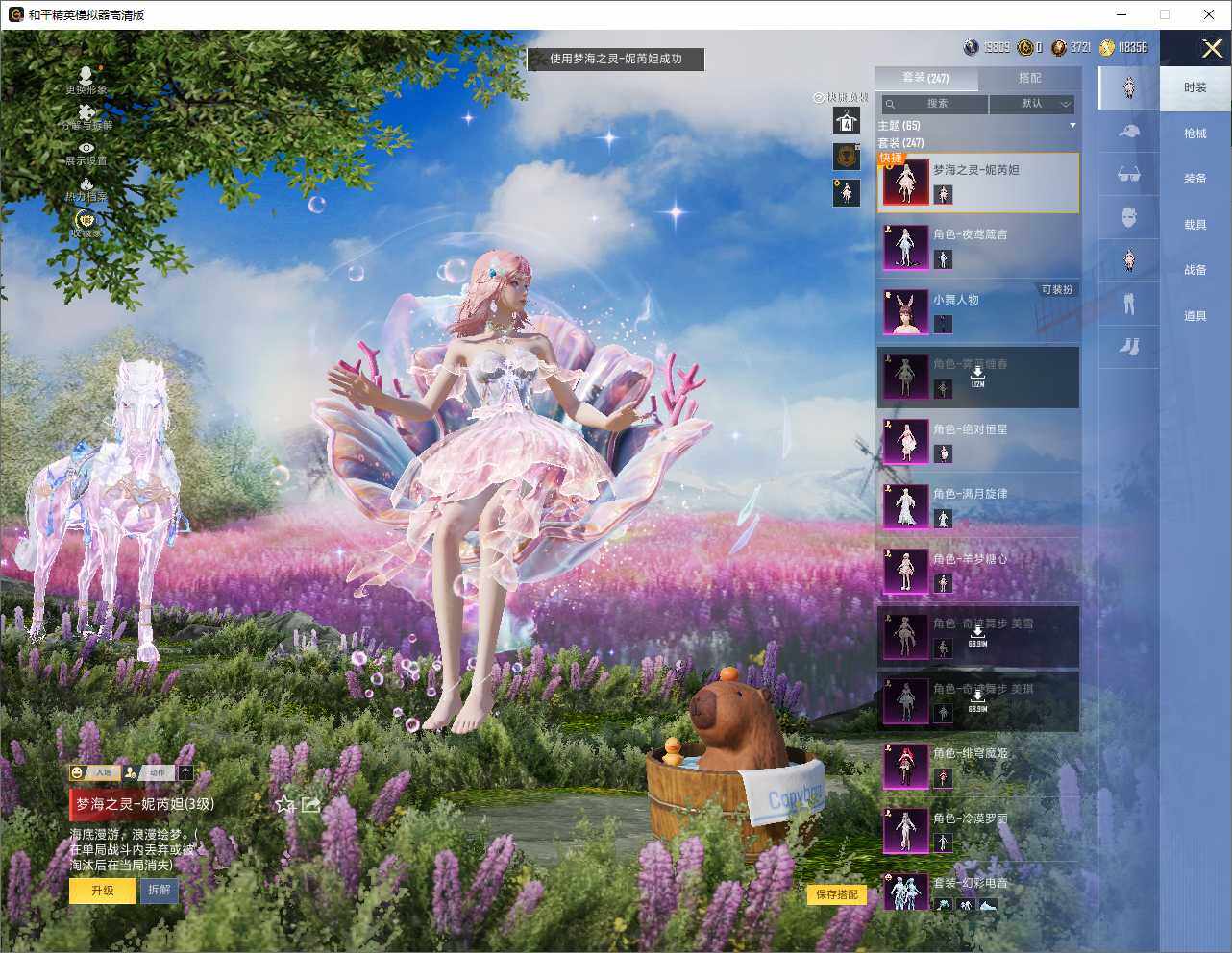Expand the up-arrow beside 动作

click(185, 772)
